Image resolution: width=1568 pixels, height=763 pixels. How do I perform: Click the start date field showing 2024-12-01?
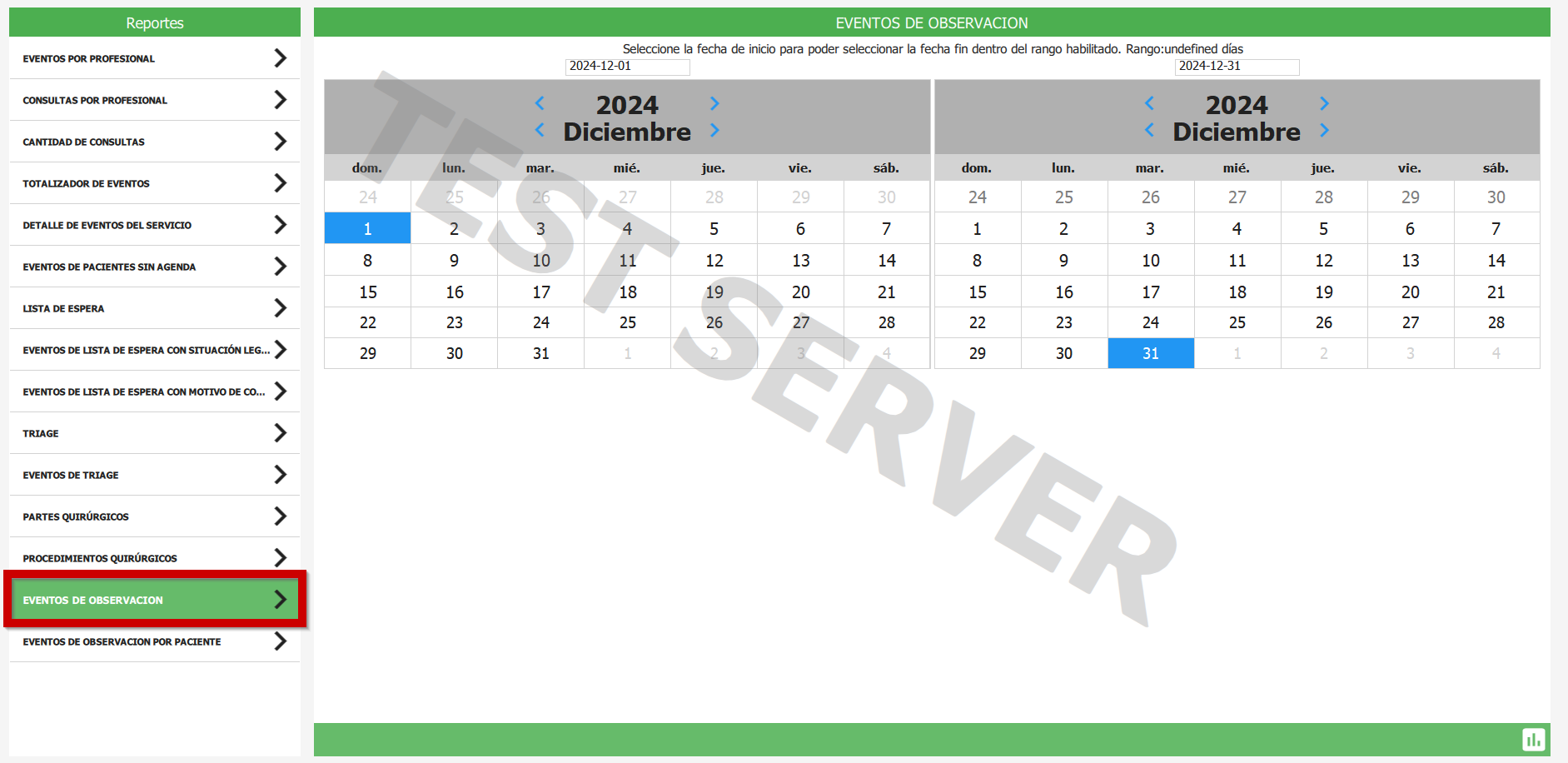point(627,67)
